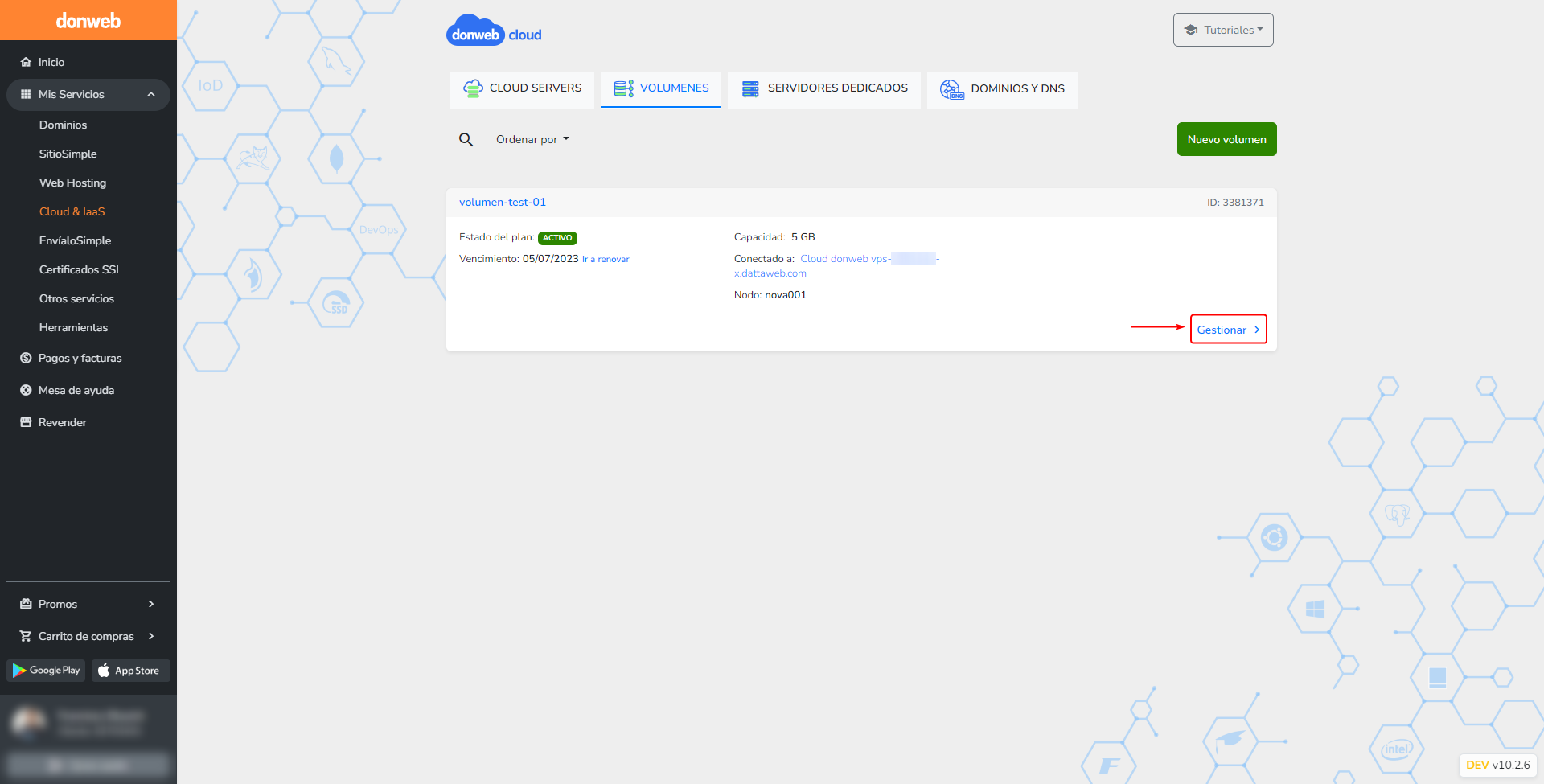Screen dimensions: 1544x784
Task: Switch to Servidores Dedicados tab
Action: (824, 88)
